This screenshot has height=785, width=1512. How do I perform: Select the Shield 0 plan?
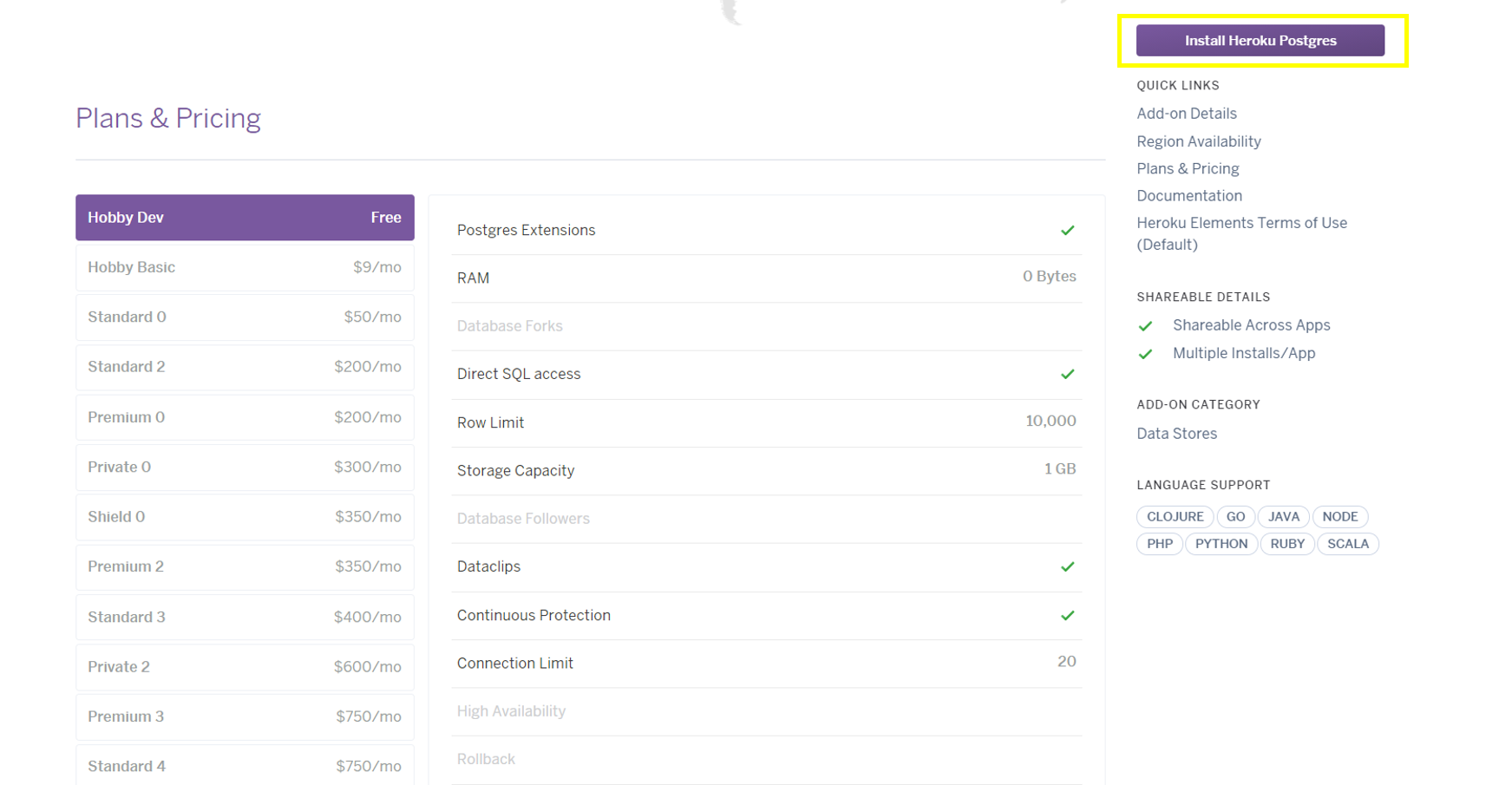pos(245,517)
